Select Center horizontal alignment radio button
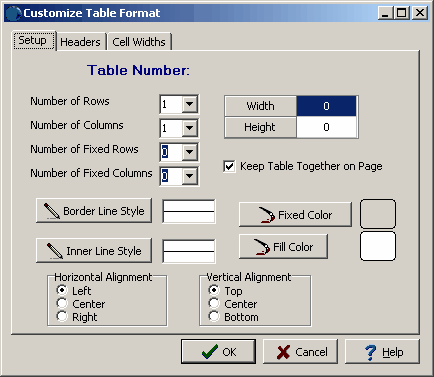This screenshot has height=377, width=434. [62, 303]
